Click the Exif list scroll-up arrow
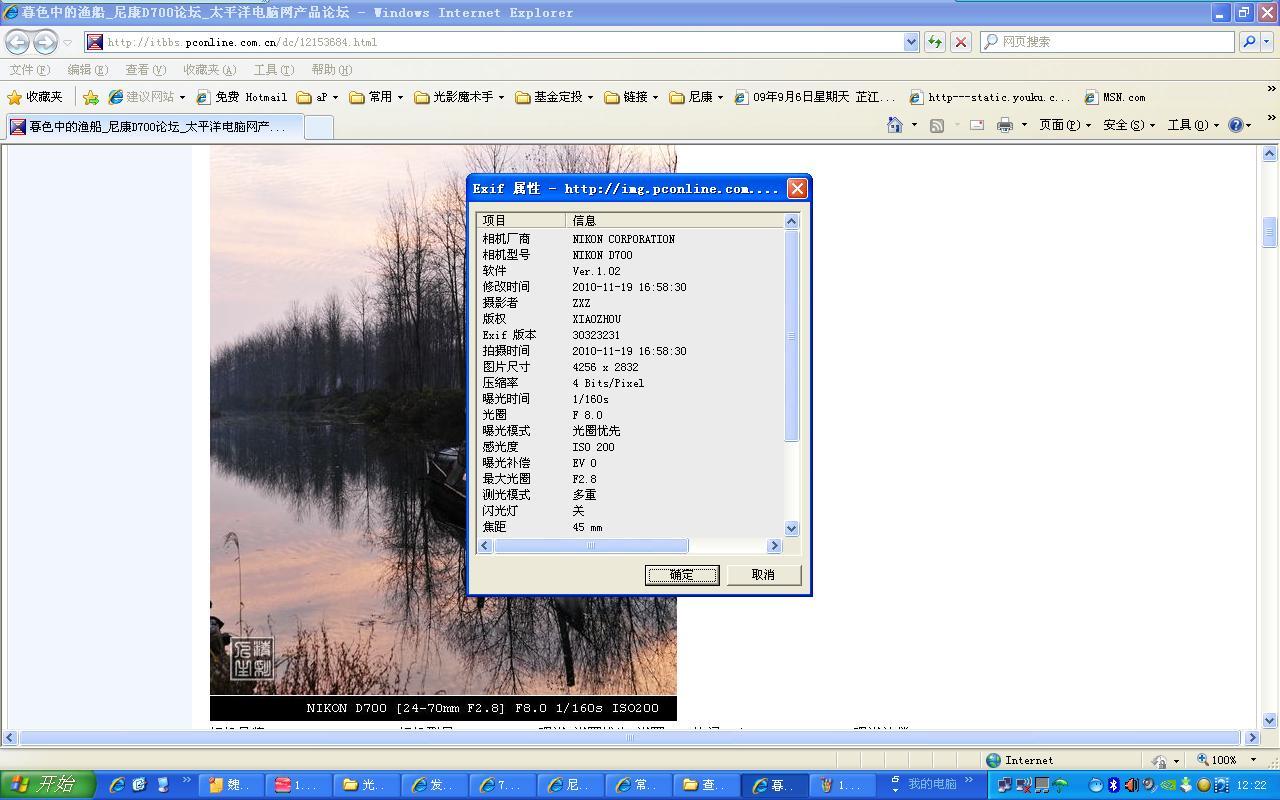Image resolution: width=1280 pixels, height=800 pixels. [792, 221]
